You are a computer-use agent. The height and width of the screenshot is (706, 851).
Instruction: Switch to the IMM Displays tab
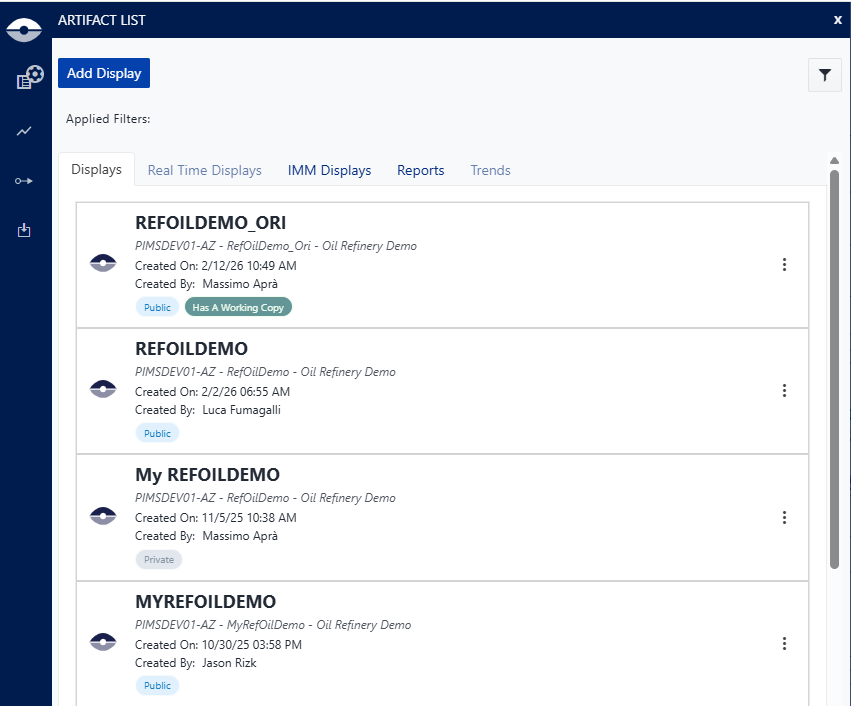click(329, 170)
